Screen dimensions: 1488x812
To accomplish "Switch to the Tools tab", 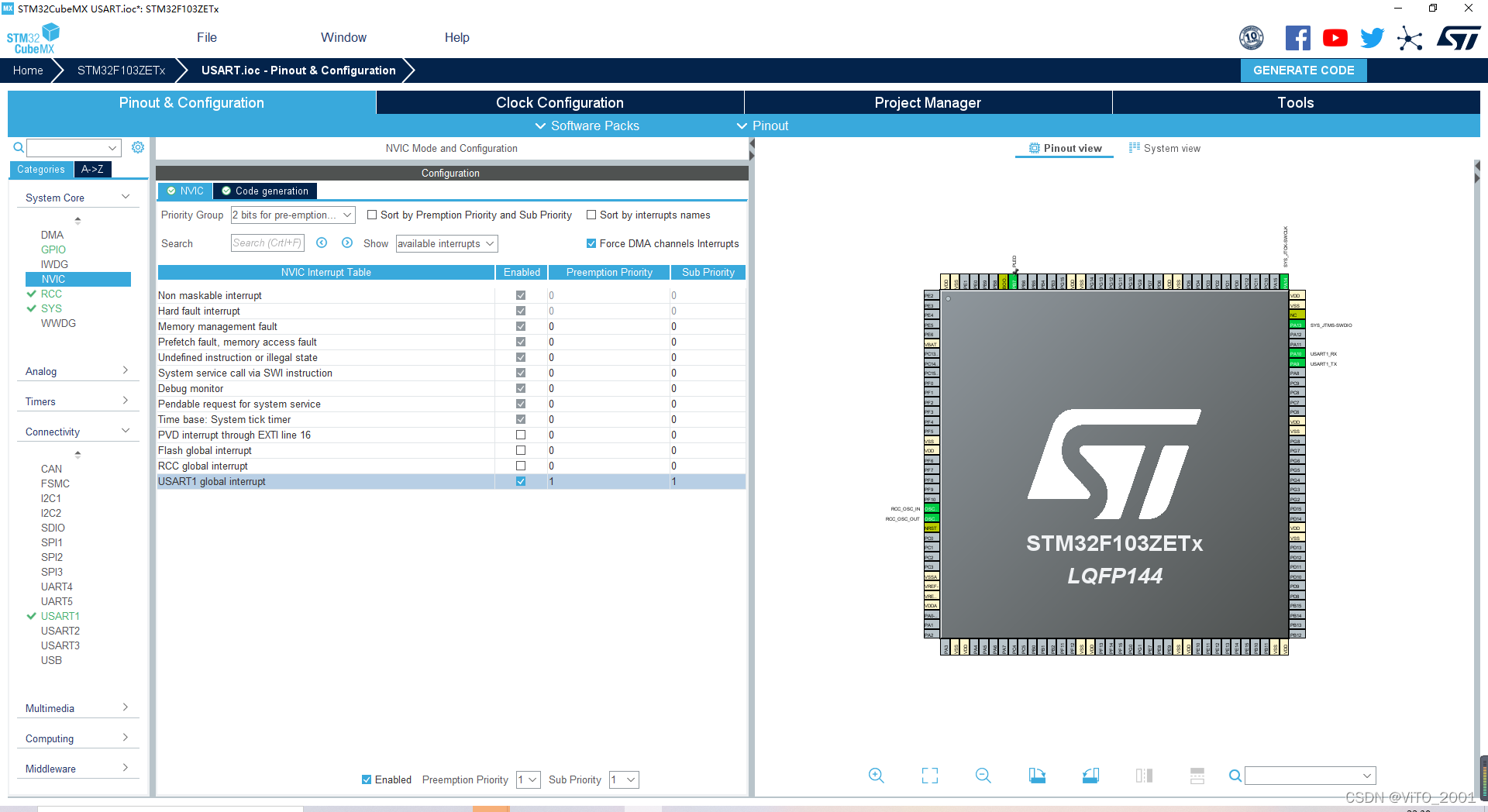I will [x=1296, y=102].
